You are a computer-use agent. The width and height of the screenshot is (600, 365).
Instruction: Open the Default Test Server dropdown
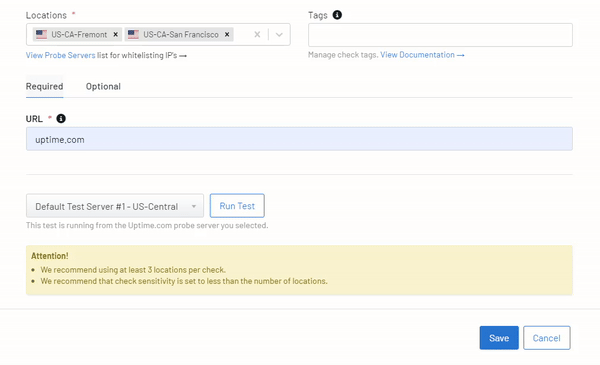click(115, 206)
